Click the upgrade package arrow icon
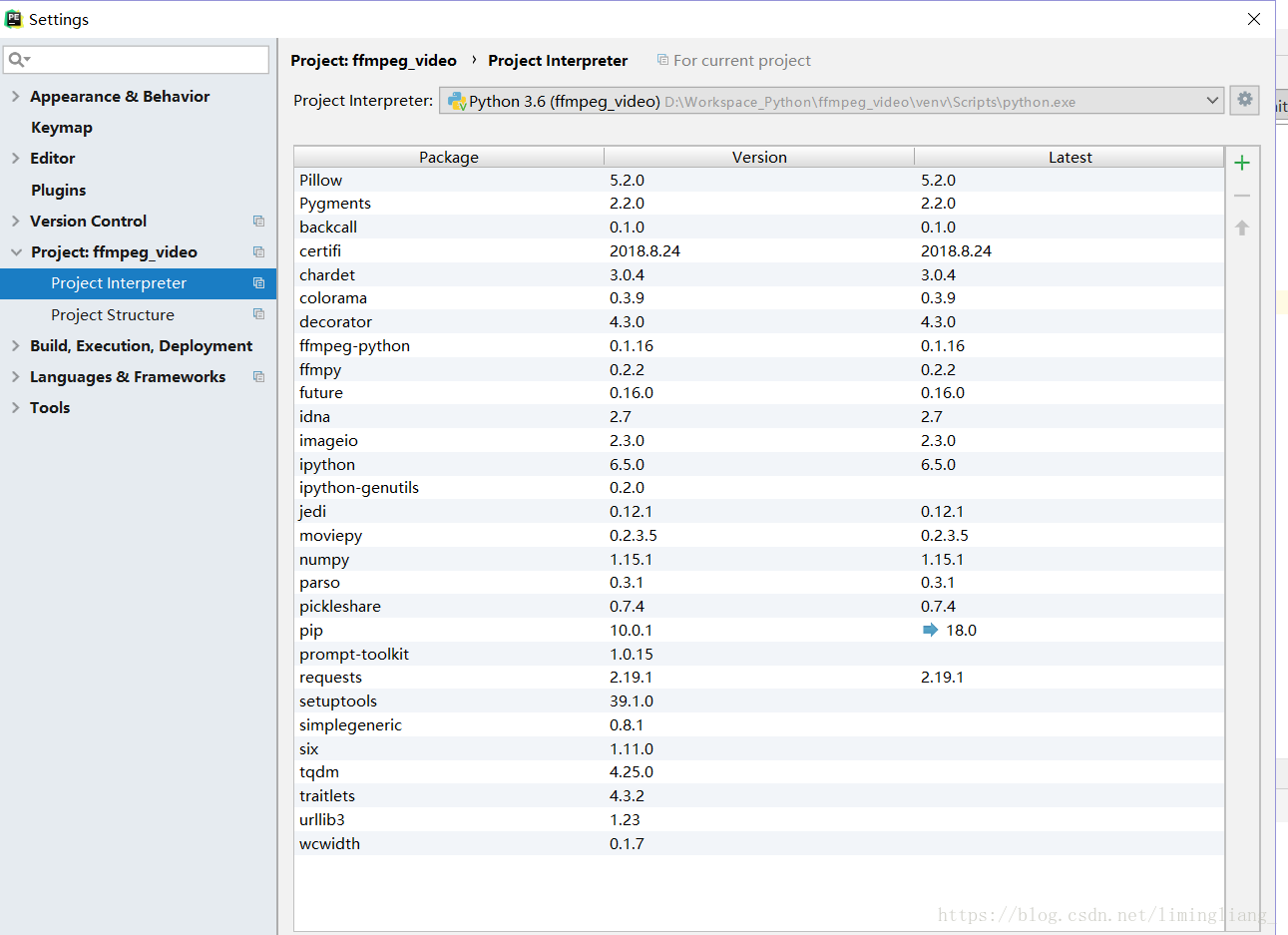Screen dimensions: 1288x935 coord(1242,228)
